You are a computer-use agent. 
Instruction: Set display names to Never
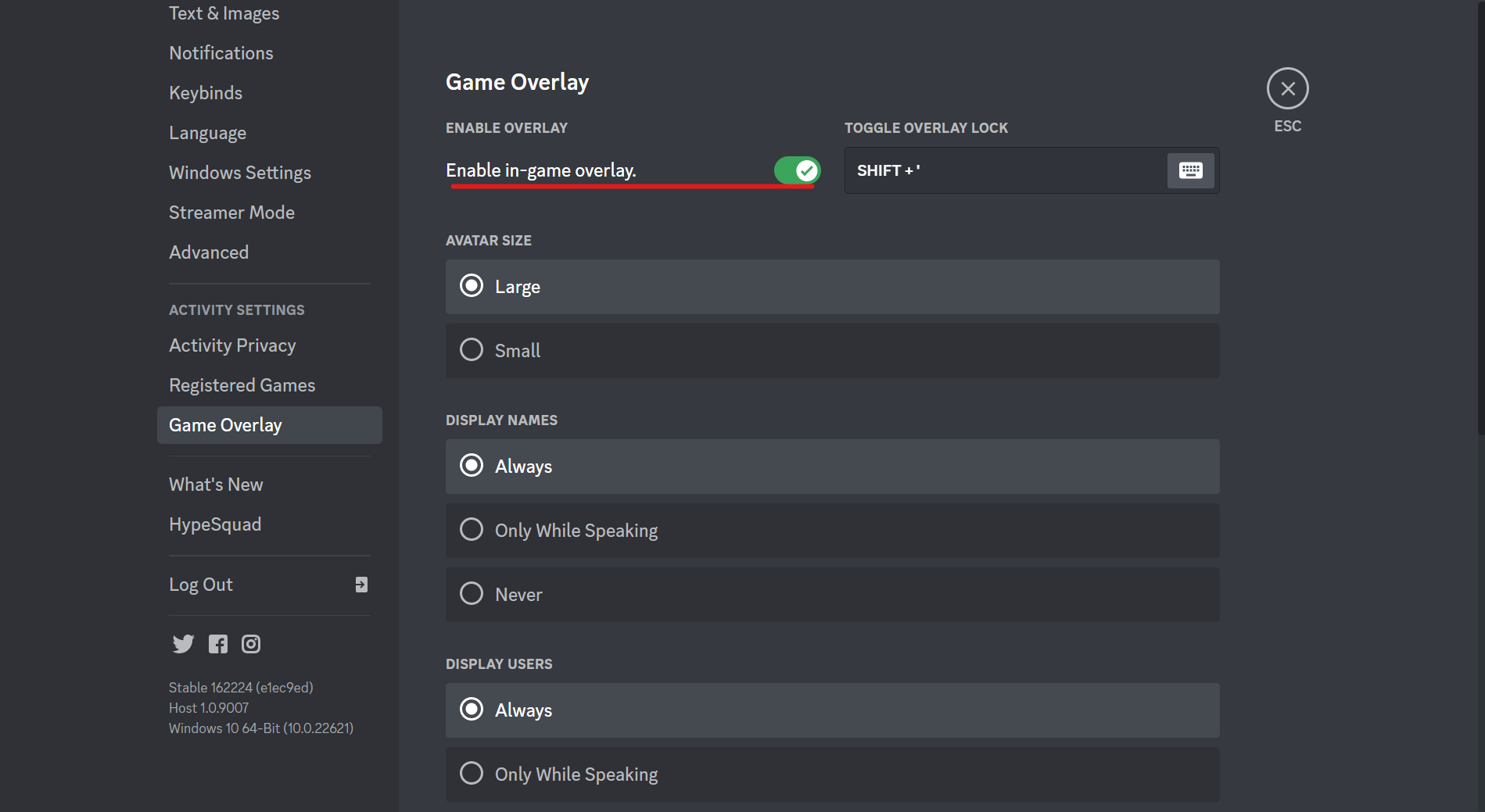832,595
